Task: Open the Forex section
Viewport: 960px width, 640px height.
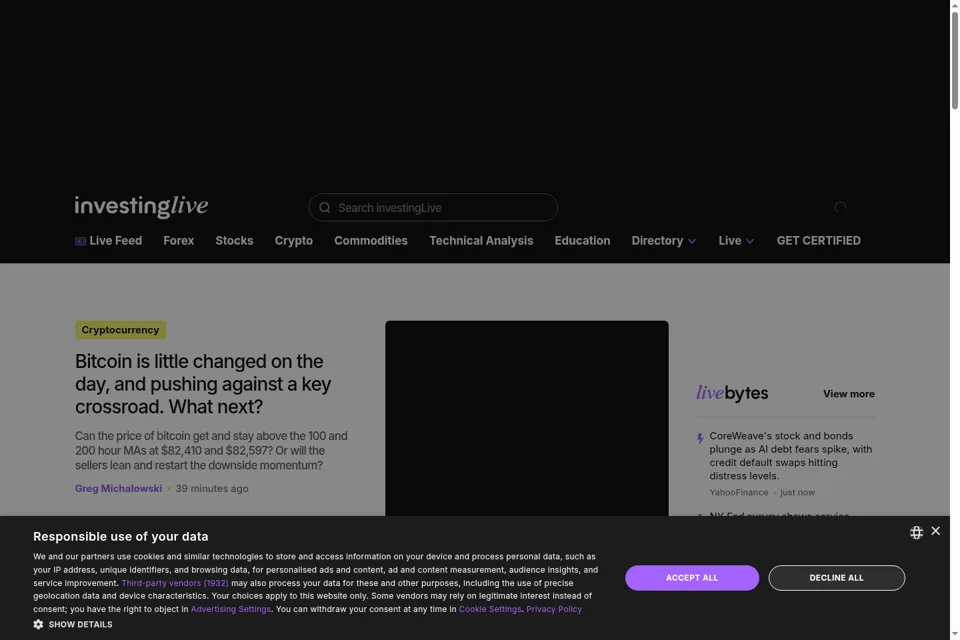Action: [x=179, y=241]
